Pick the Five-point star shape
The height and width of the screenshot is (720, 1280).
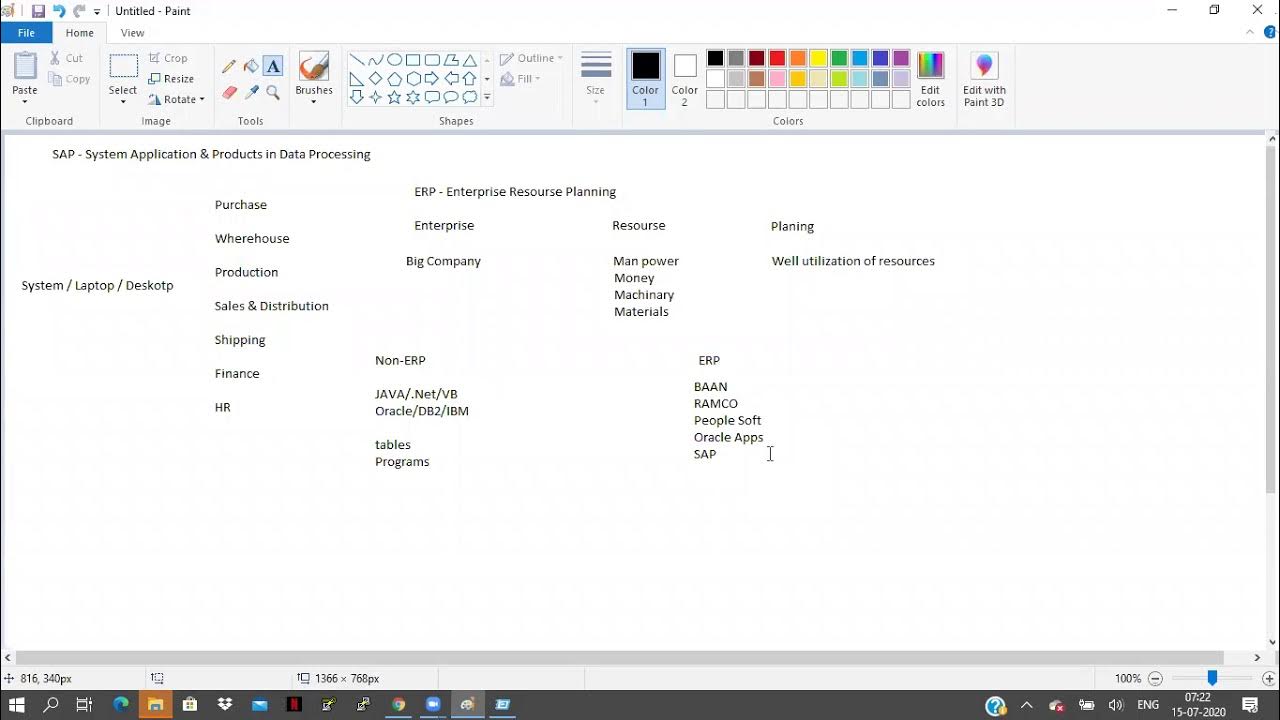tap(394, 97)
